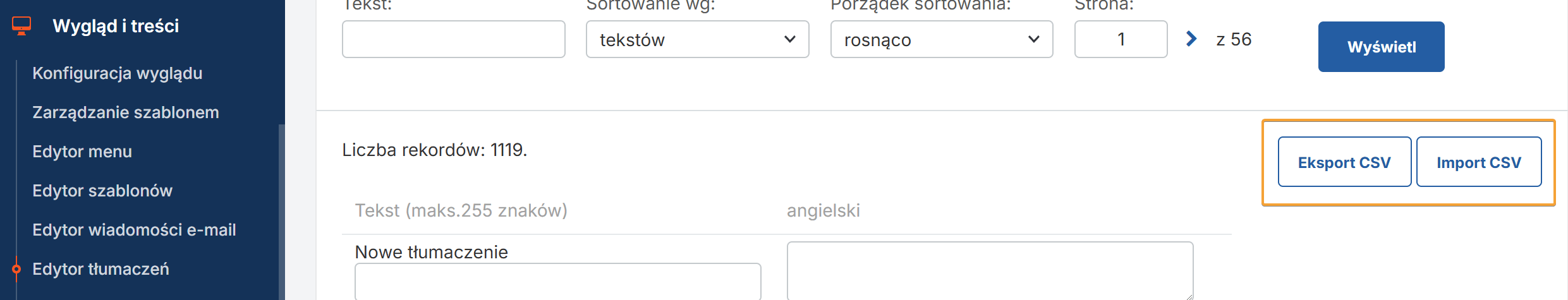Open the Edytor szablonów page
Image resolution: width=1568 pixels, height=300 pixels.
(102, 191)
